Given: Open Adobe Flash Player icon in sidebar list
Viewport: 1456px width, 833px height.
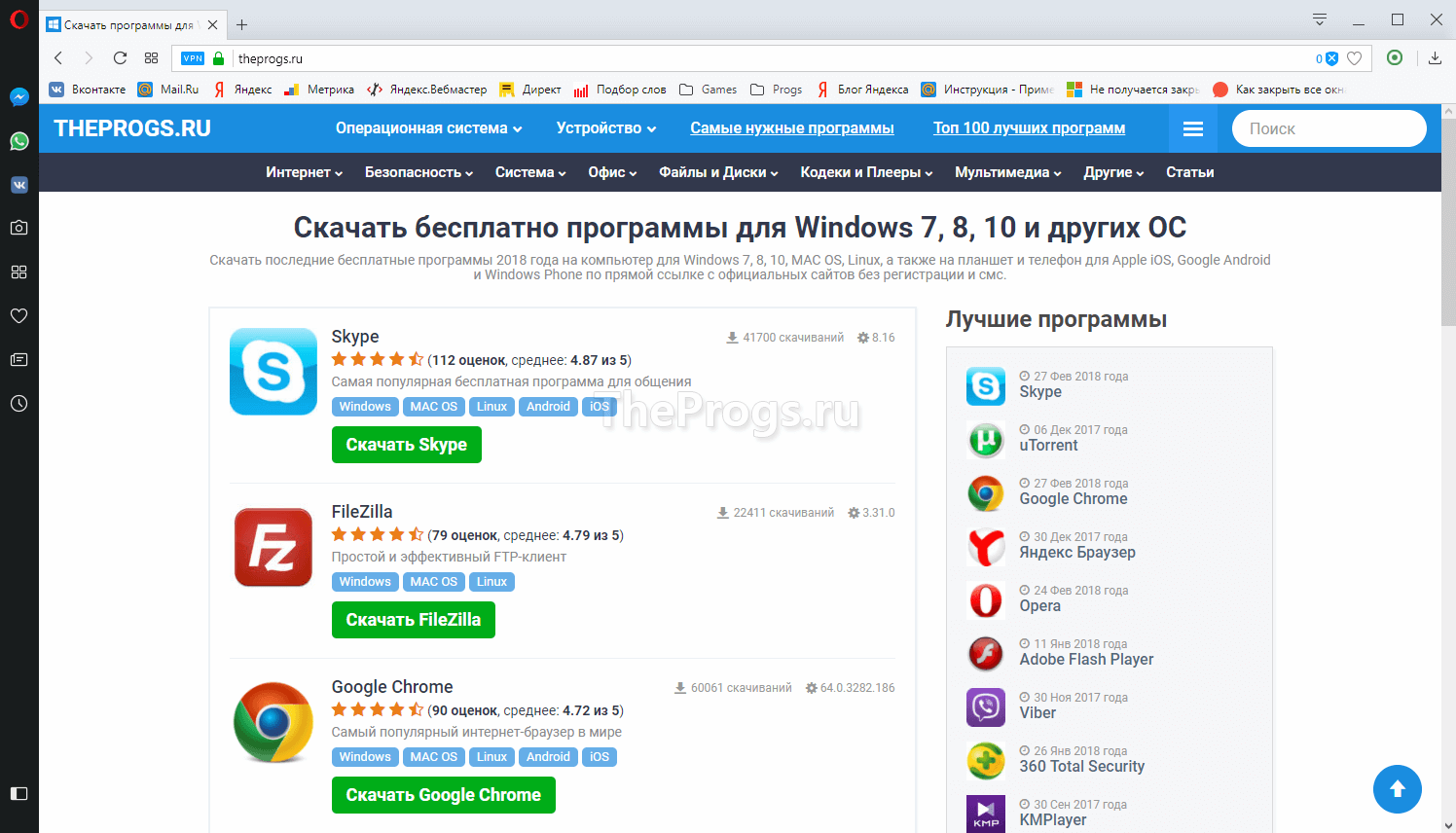Looking at the screenshot, I should [986, 654].
